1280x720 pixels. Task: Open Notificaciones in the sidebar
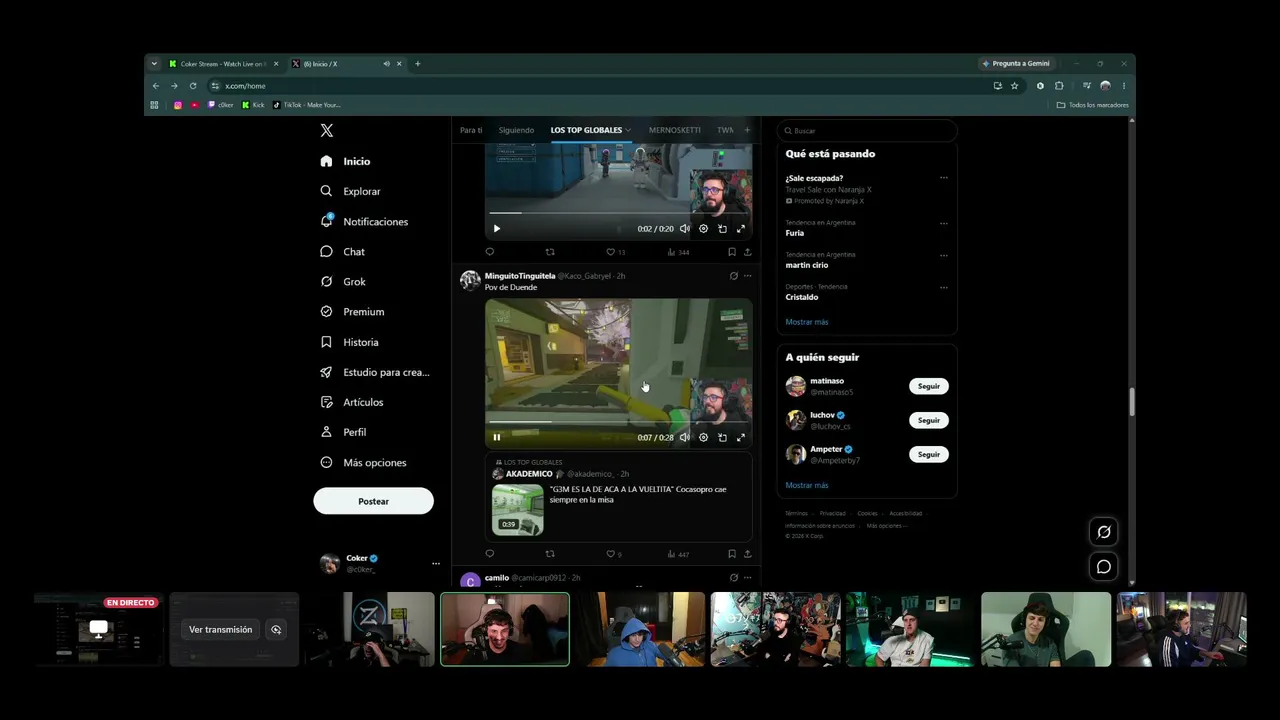tap(365, 221)
